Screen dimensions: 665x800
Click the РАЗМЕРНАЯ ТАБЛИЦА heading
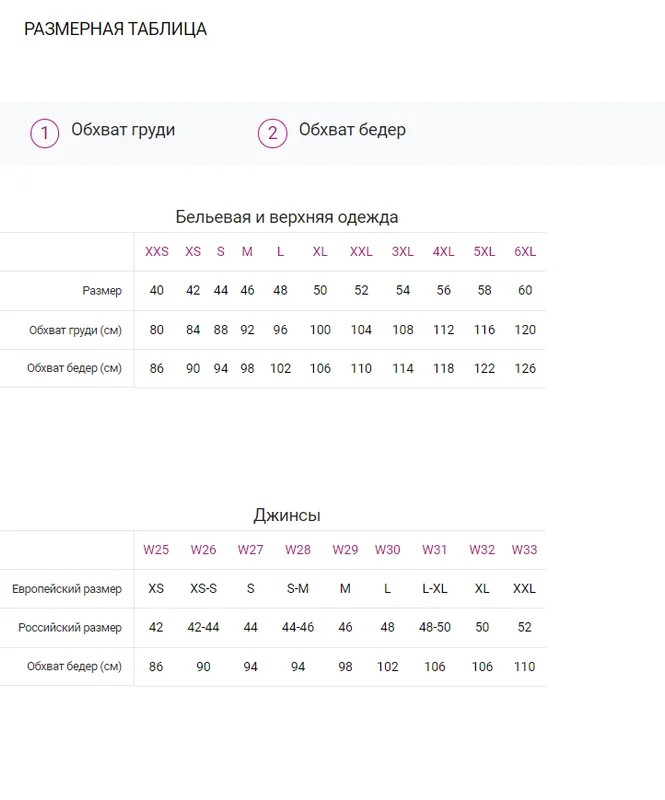(115, 29)
